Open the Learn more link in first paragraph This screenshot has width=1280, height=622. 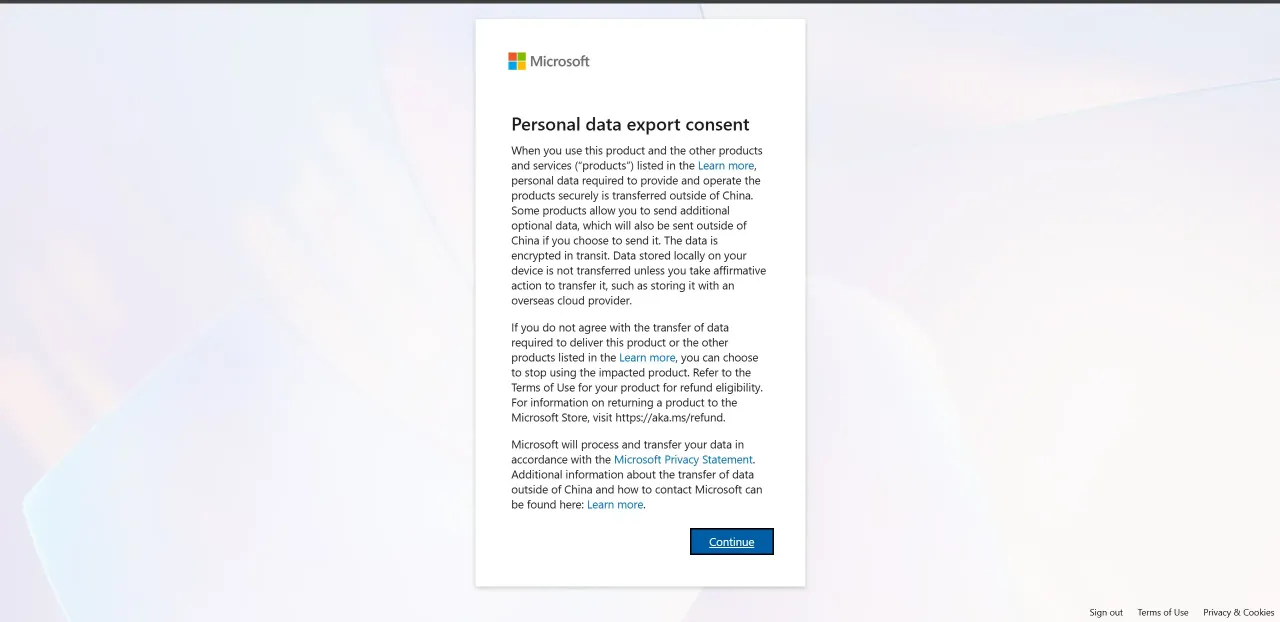[726, 166]
